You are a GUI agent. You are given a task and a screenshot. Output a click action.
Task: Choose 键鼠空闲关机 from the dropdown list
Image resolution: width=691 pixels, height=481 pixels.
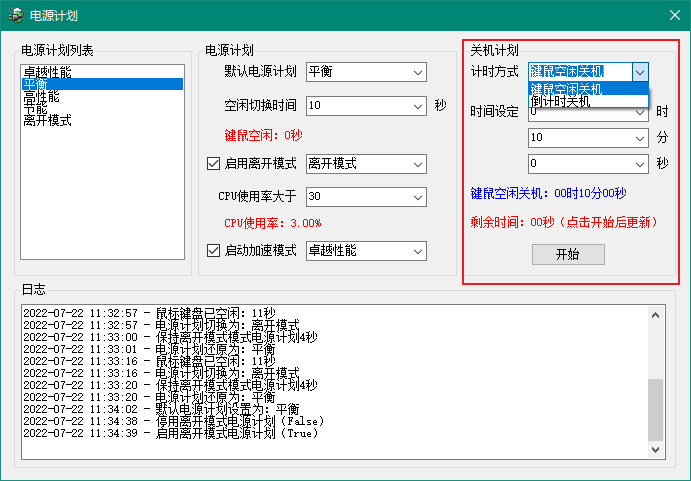click(588, 89)
